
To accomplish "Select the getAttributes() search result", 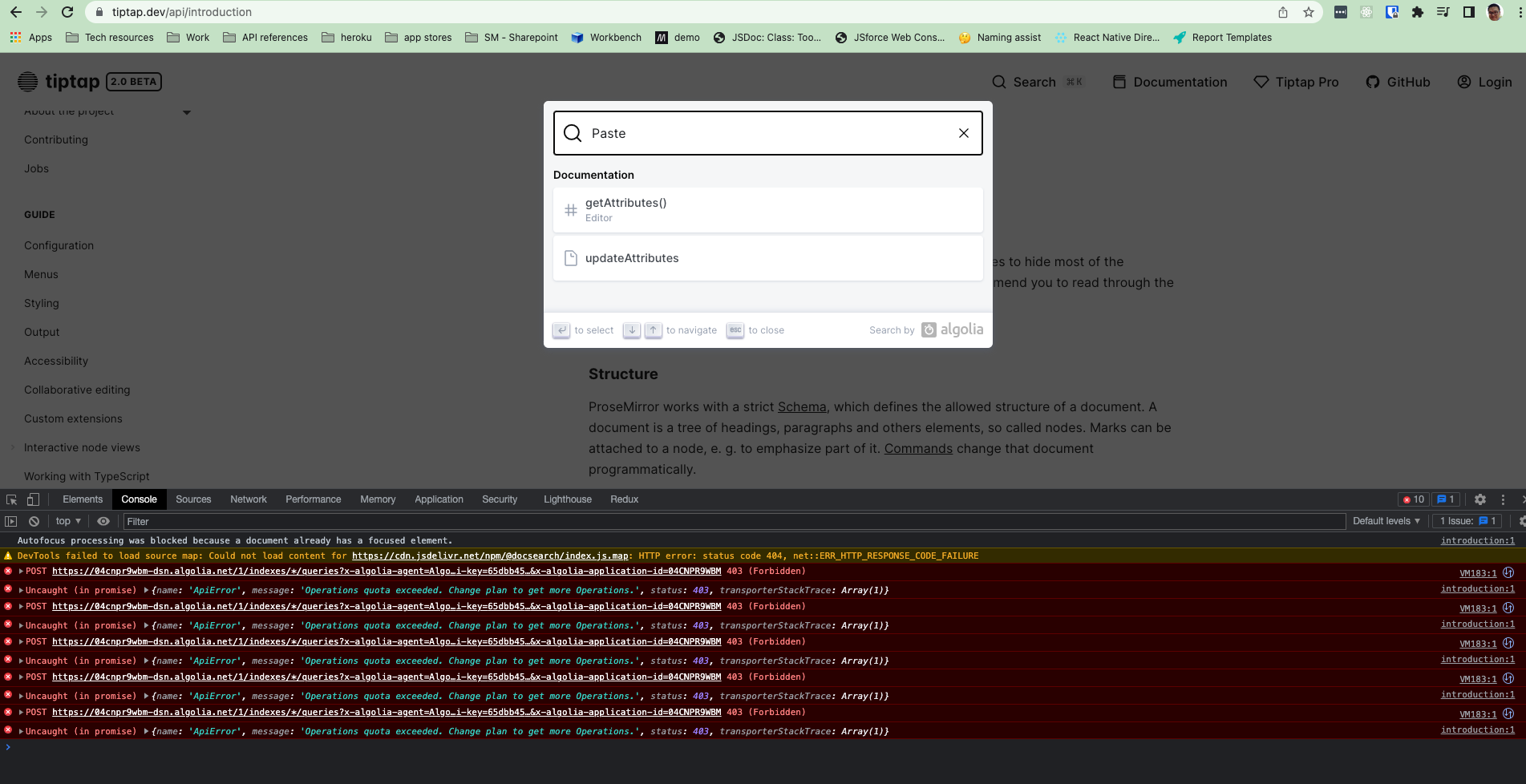I will click(x=767, y=210).
